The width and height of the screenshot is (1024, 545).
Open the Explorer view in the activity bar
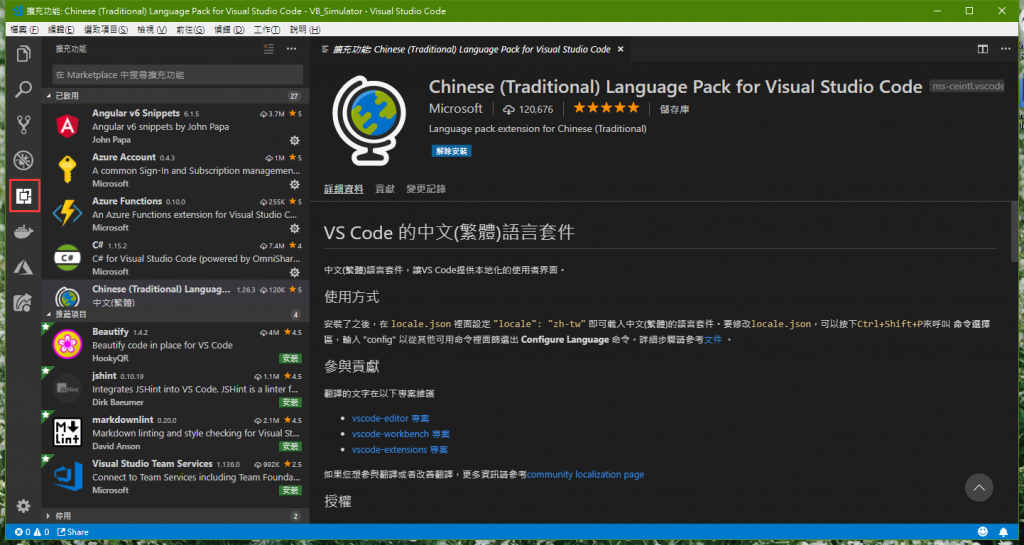pos(24,54)
